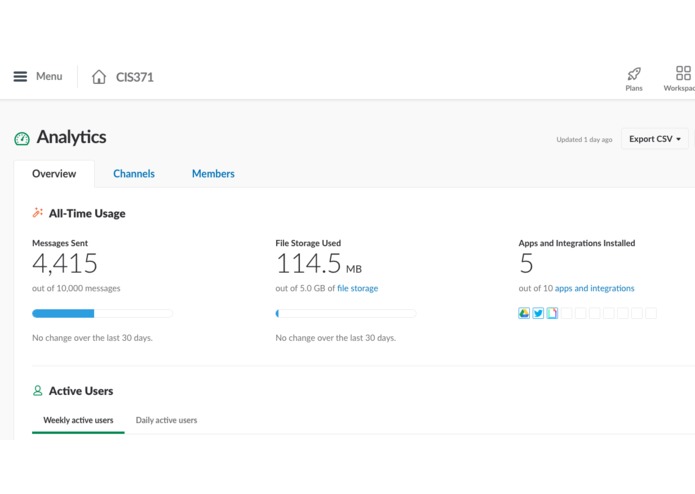
Task: Show Daily active users tab
Action: click(x=166, y=420)
